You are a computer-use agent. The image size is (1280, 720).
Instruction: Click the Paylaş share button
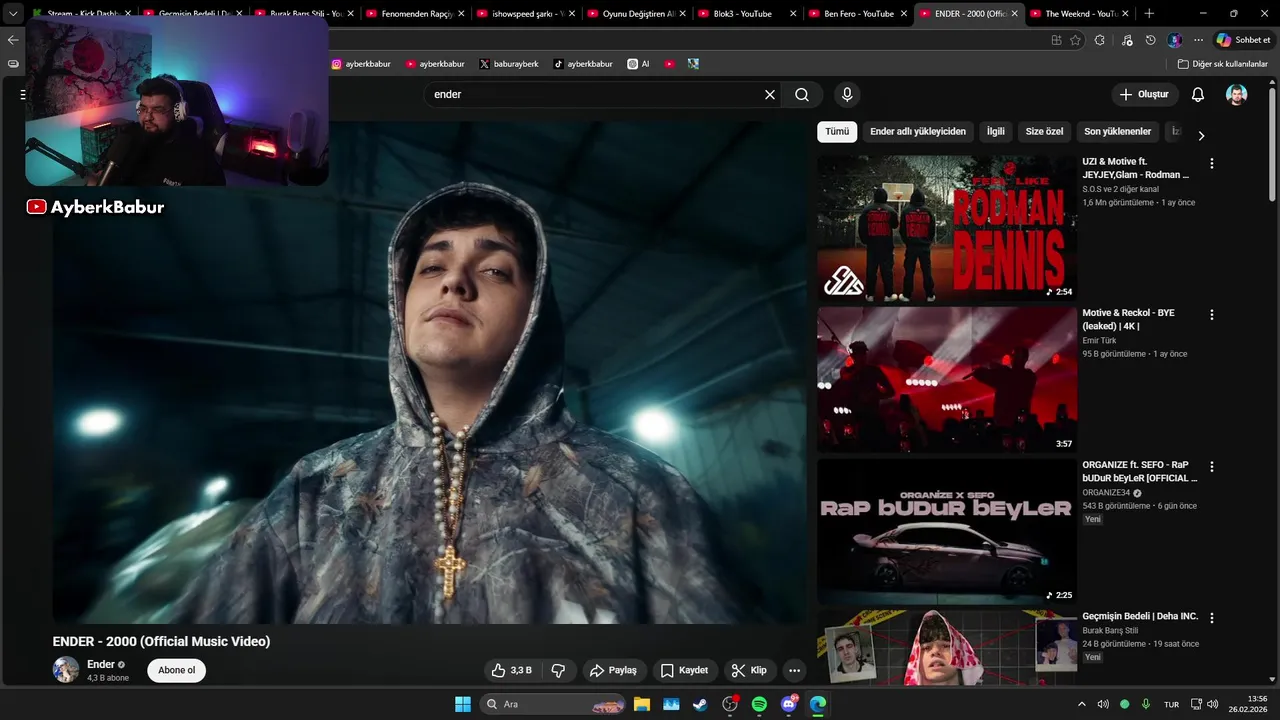pyautogui.click(x=613, y=670)
